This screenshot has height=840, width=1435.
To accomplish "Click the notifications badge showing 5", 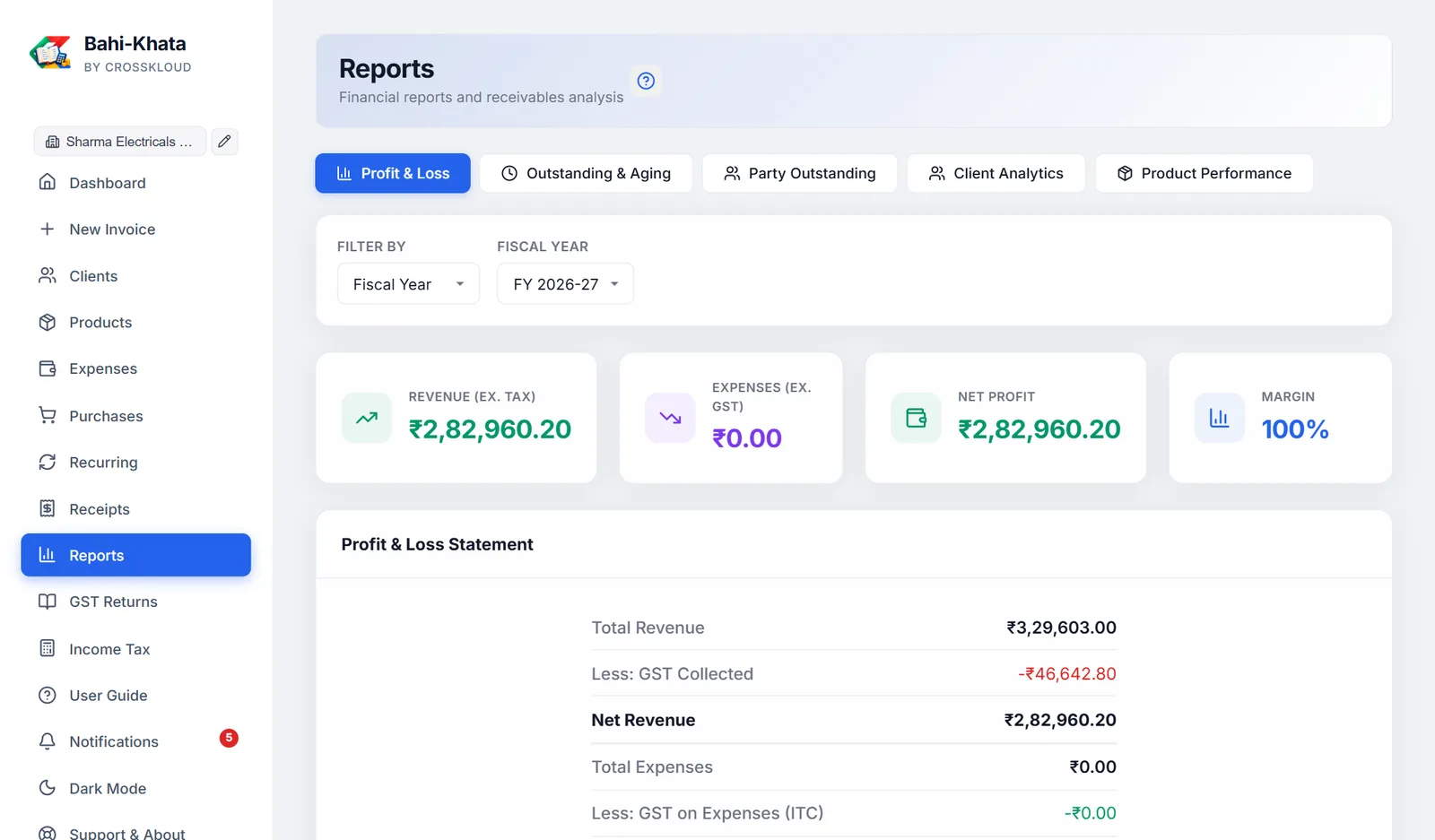I will coord(229,738).
